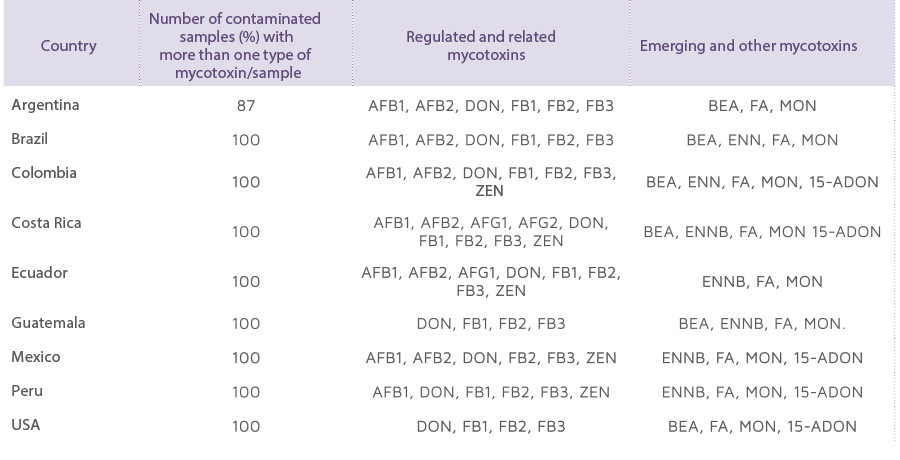900x460 pixels.
Task: Click the Peru country cell
Action: pos(27,391)
